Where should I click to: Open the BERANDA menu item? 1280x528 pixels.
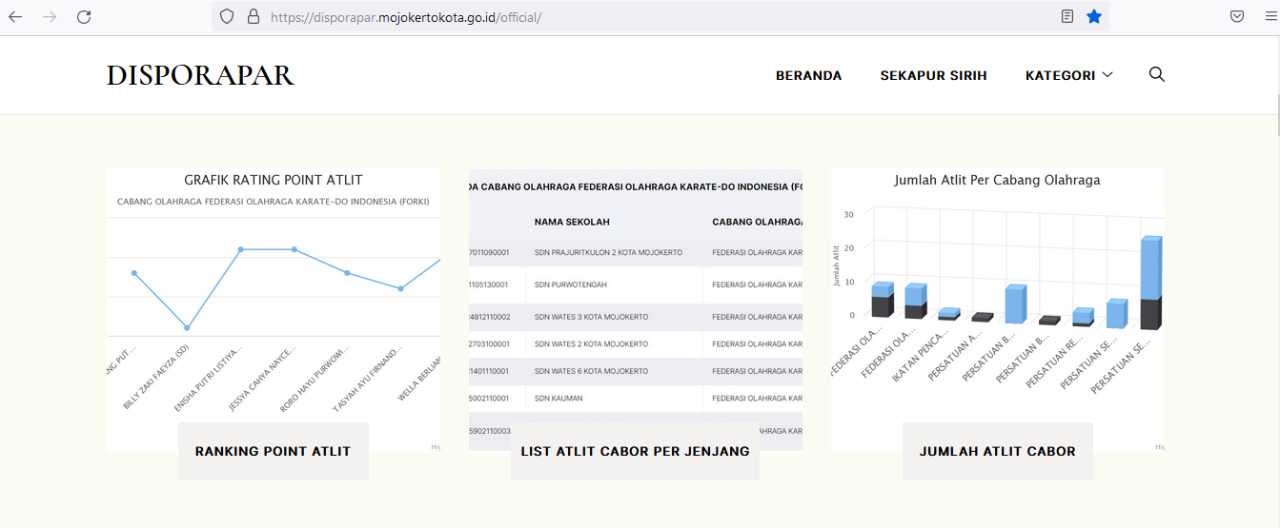[x=809, y=75]
